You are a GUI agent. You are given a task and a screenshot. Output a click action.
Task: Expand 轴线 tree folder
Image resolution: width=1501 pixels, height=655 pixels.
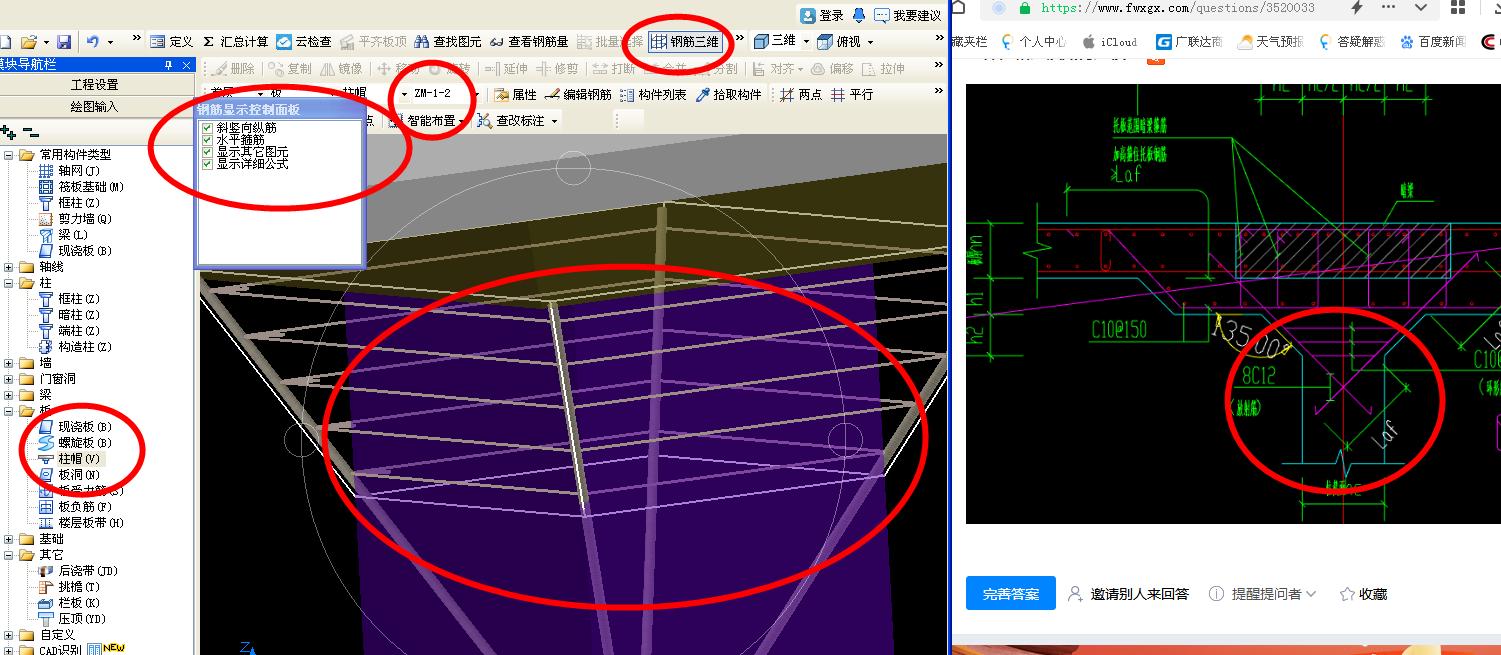point(9,267)
